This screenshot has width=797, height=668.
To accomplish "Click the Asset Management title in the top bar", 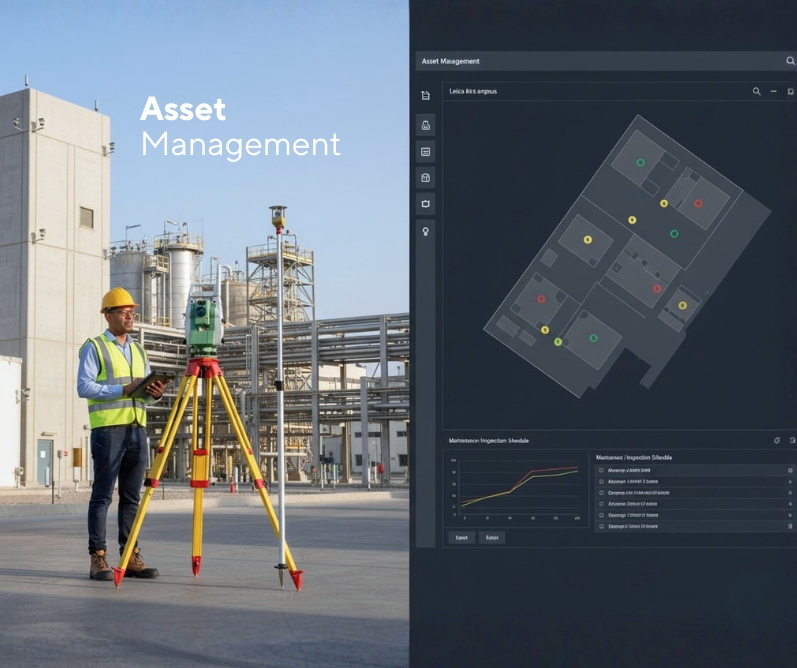I will click(x=450, y=62).
